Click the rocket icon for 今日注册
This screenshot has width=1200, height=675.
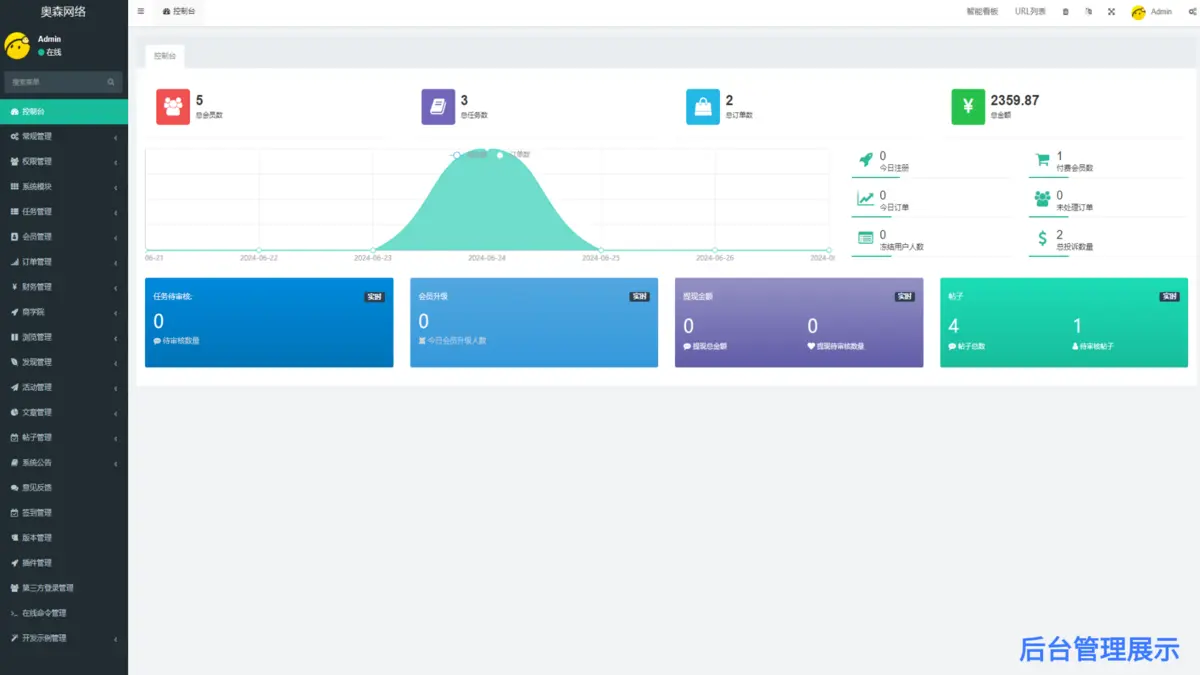click(866, 159)
